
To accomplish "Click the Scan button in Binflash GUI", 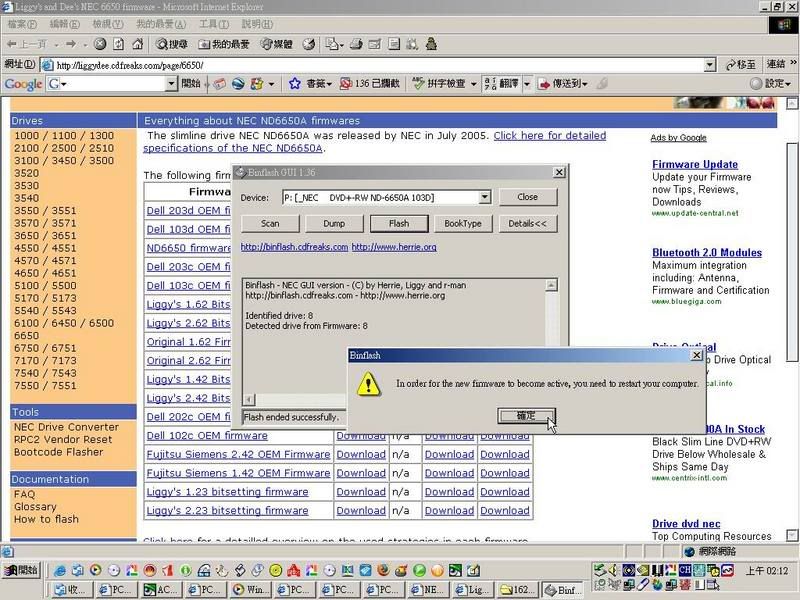I will click(x=270, y=223).
